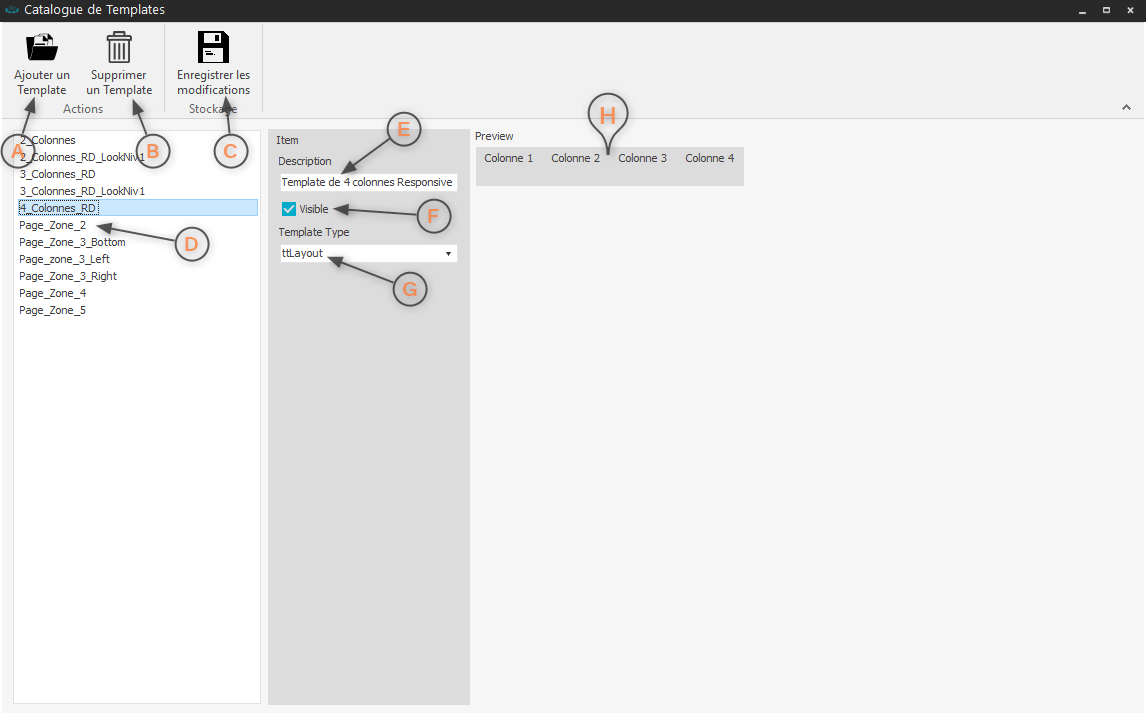Click Colonne 1 in the preview
The width and height of the screenshot is (1146, 713).
pos(508,158)
